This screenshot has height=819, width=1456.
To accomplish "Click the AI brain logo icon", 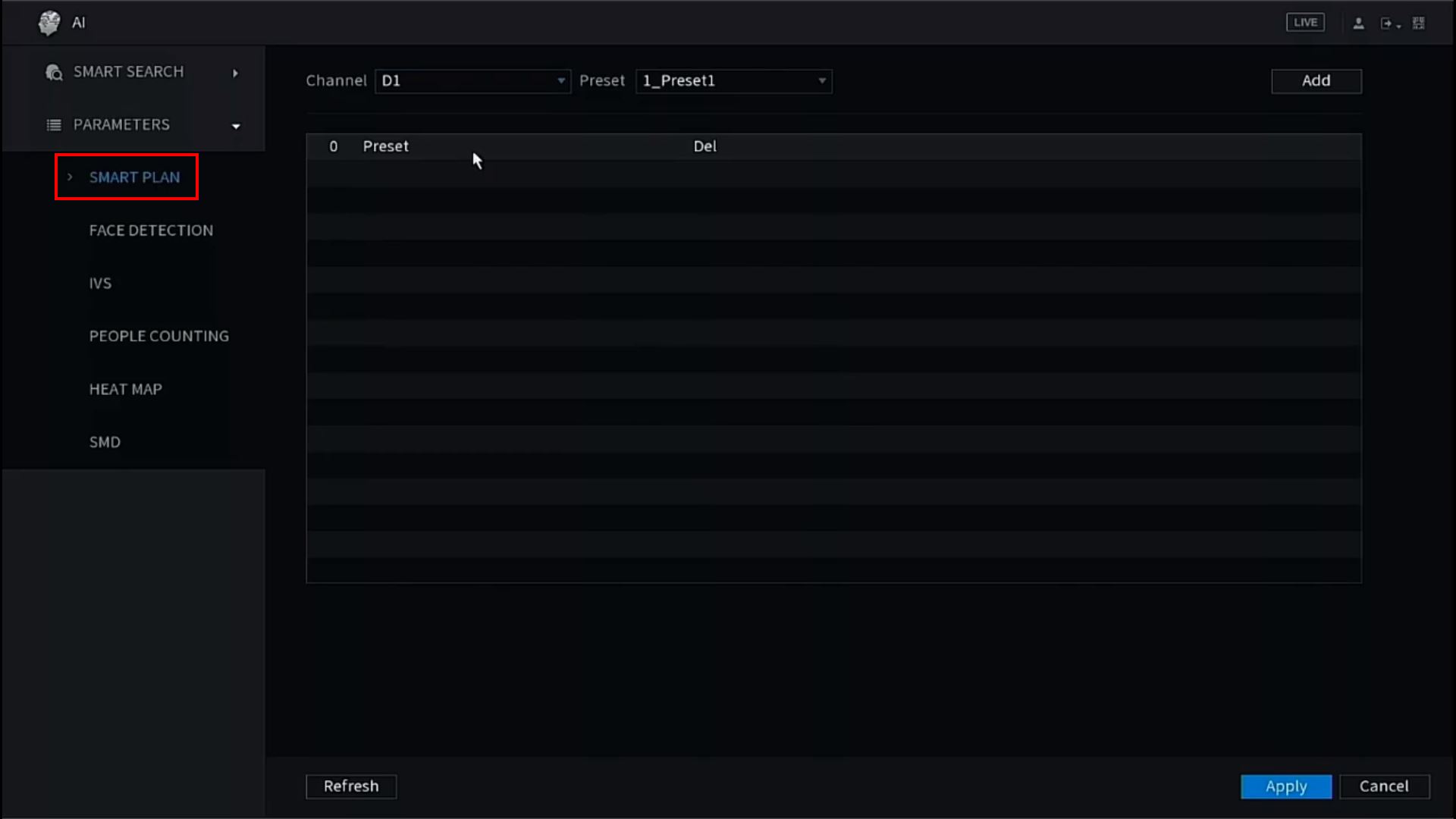I will tap(49, 23).
